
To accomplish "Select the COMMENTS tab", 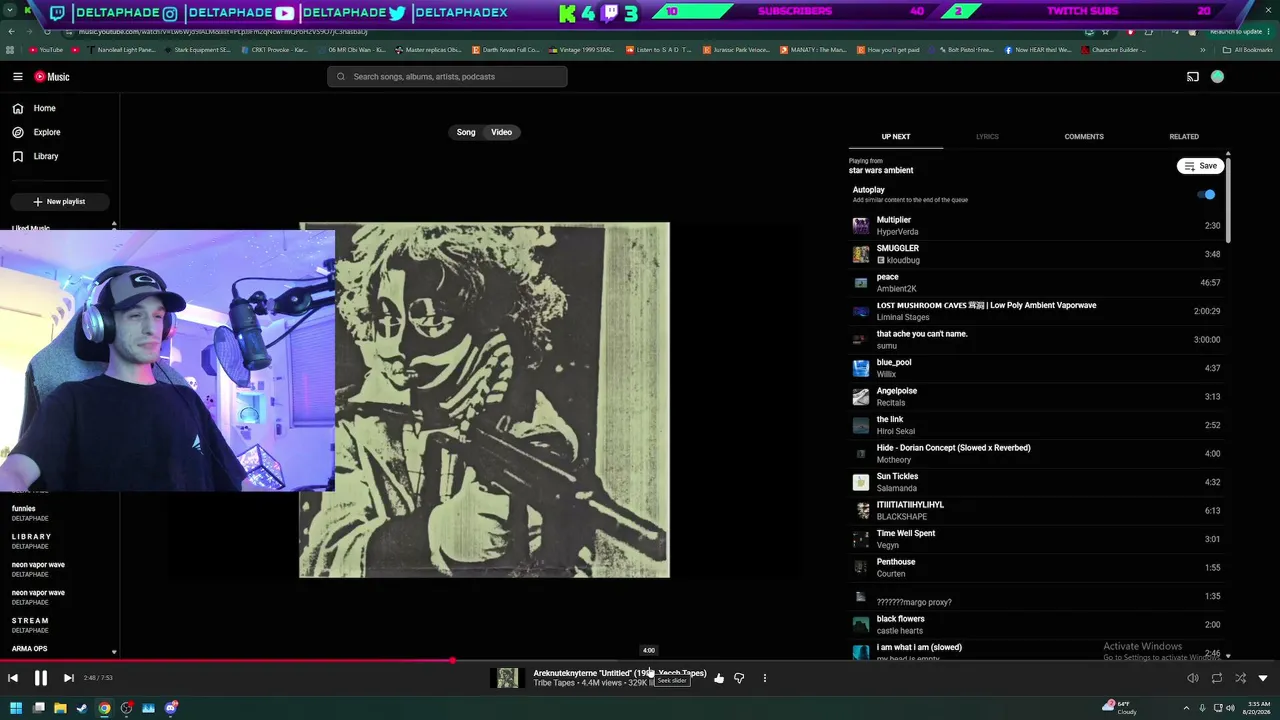I will (1084, 137).
